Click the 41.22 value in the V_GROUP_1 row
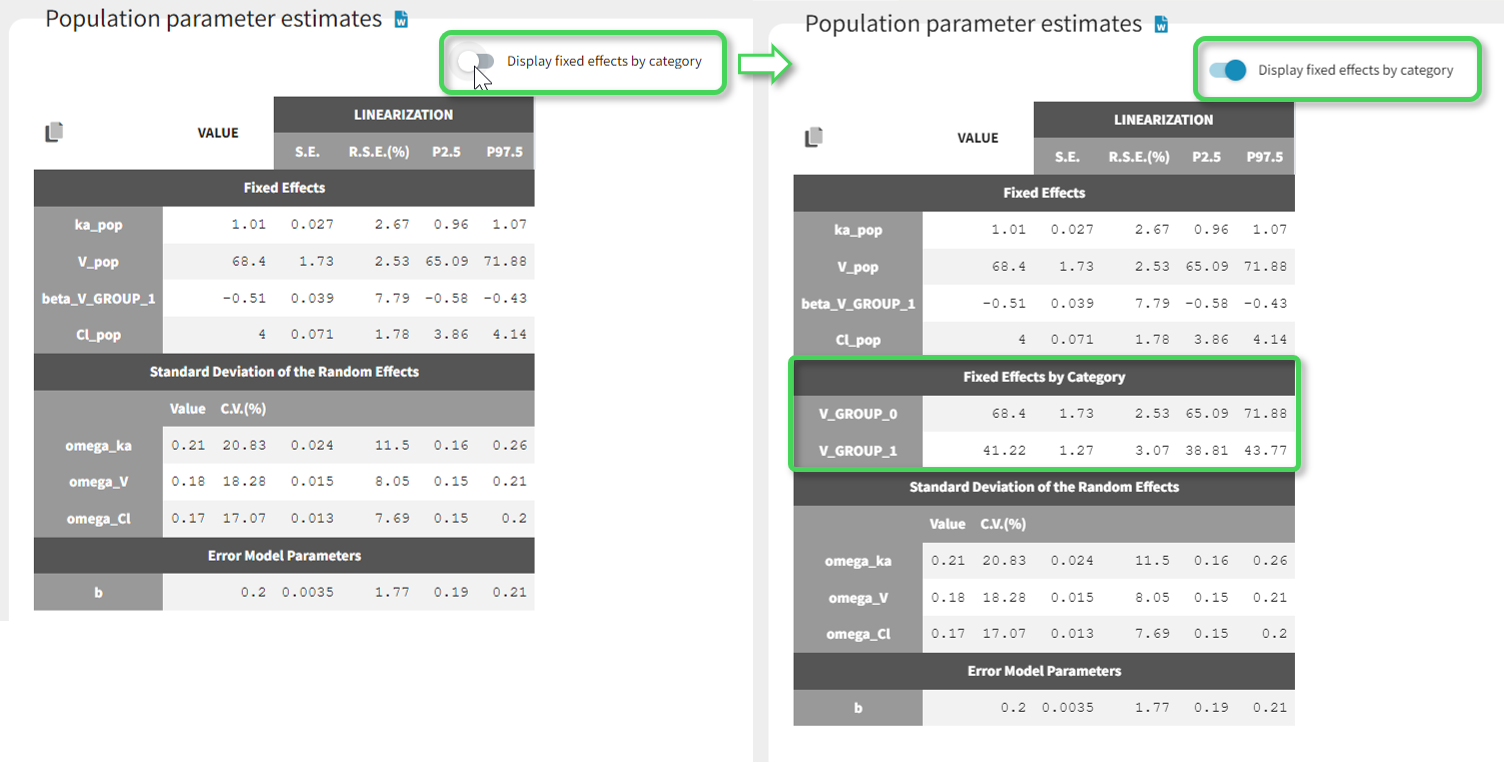1504x763 pixels. [1006, 451]
